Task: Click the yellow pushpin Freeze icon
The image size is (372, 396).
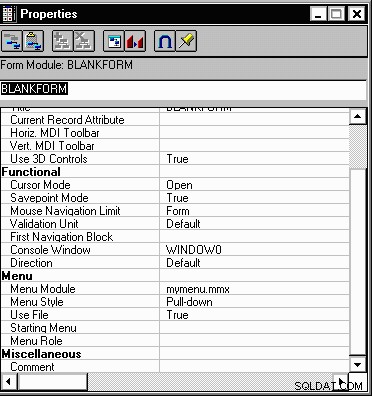Action: pos(186,41)
